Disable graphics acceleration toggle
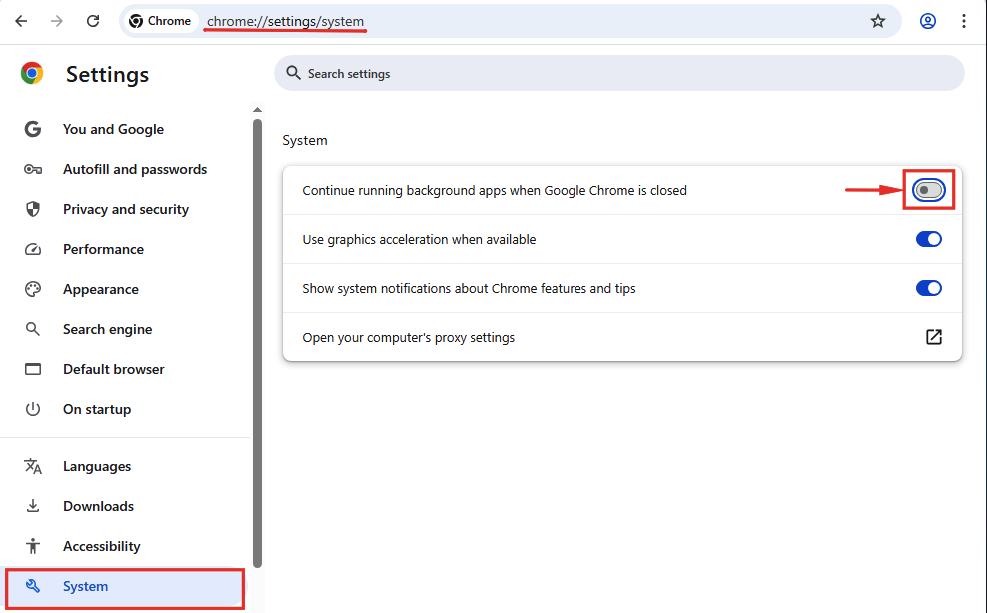 928,239
